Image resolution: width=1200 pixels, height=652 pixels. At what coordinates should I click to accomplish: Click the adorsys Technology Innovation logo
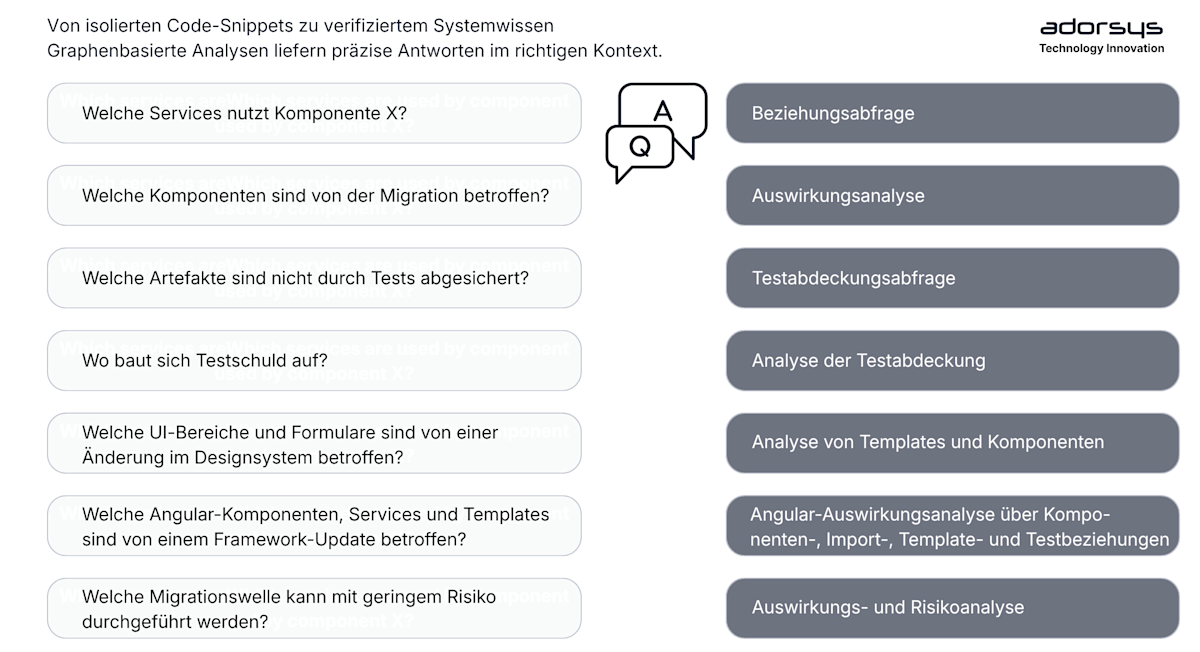click(x=1101, y=36)
